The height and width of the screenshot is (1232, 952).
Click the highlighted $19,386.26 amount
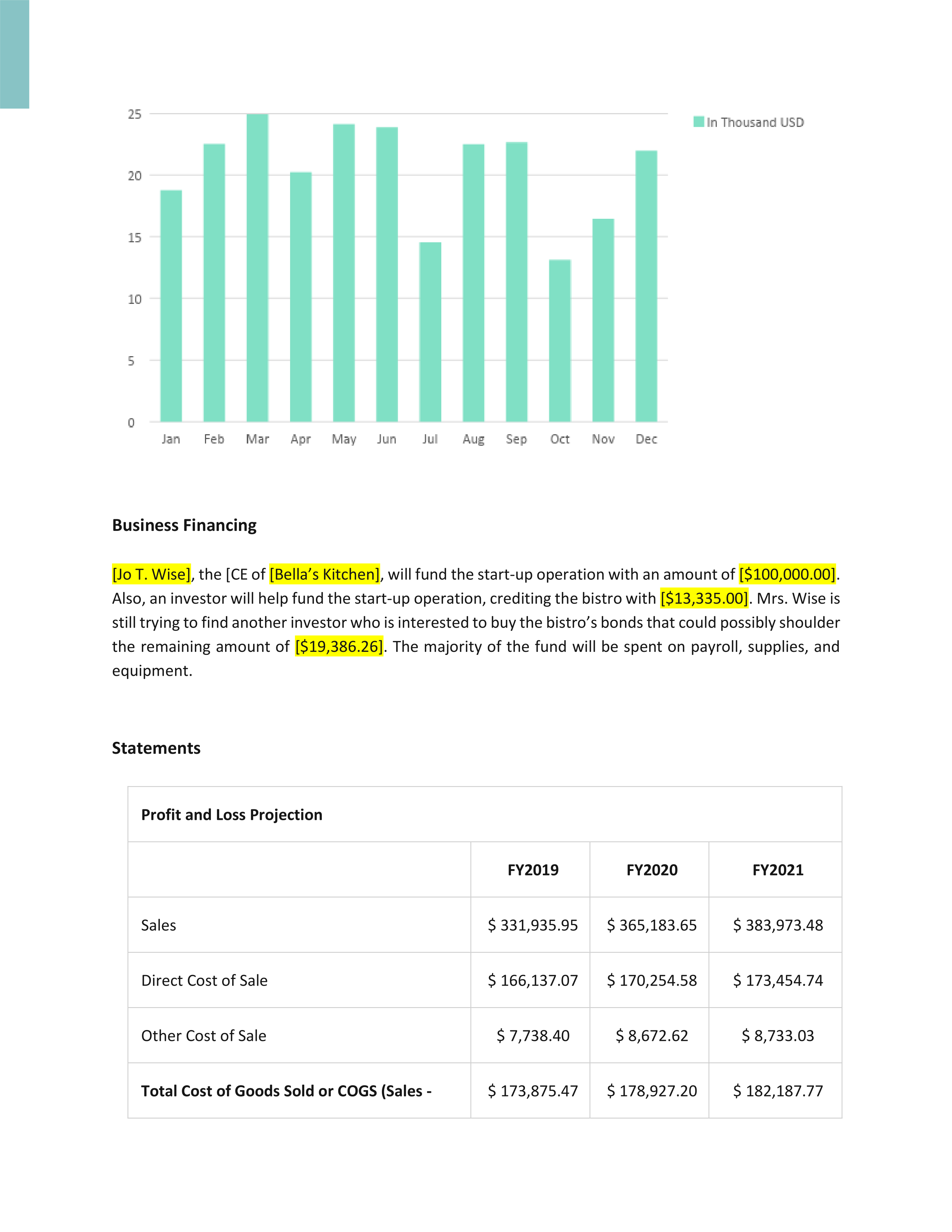pyautogui.click(x=339, y=647)
